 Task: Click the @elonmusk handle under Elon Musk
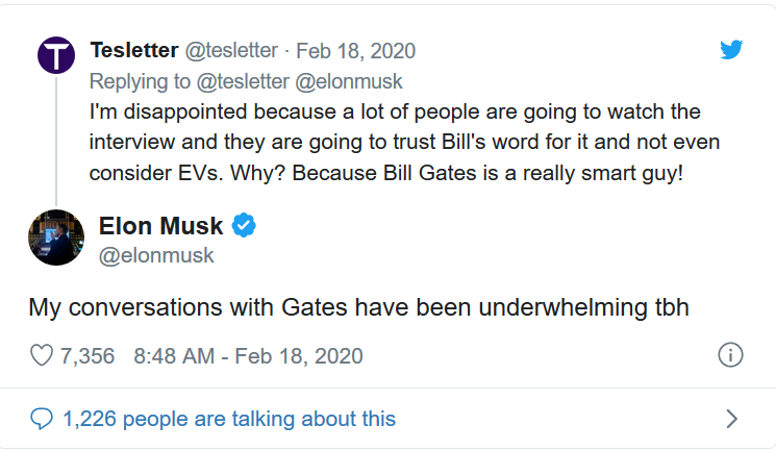[156, 255]
